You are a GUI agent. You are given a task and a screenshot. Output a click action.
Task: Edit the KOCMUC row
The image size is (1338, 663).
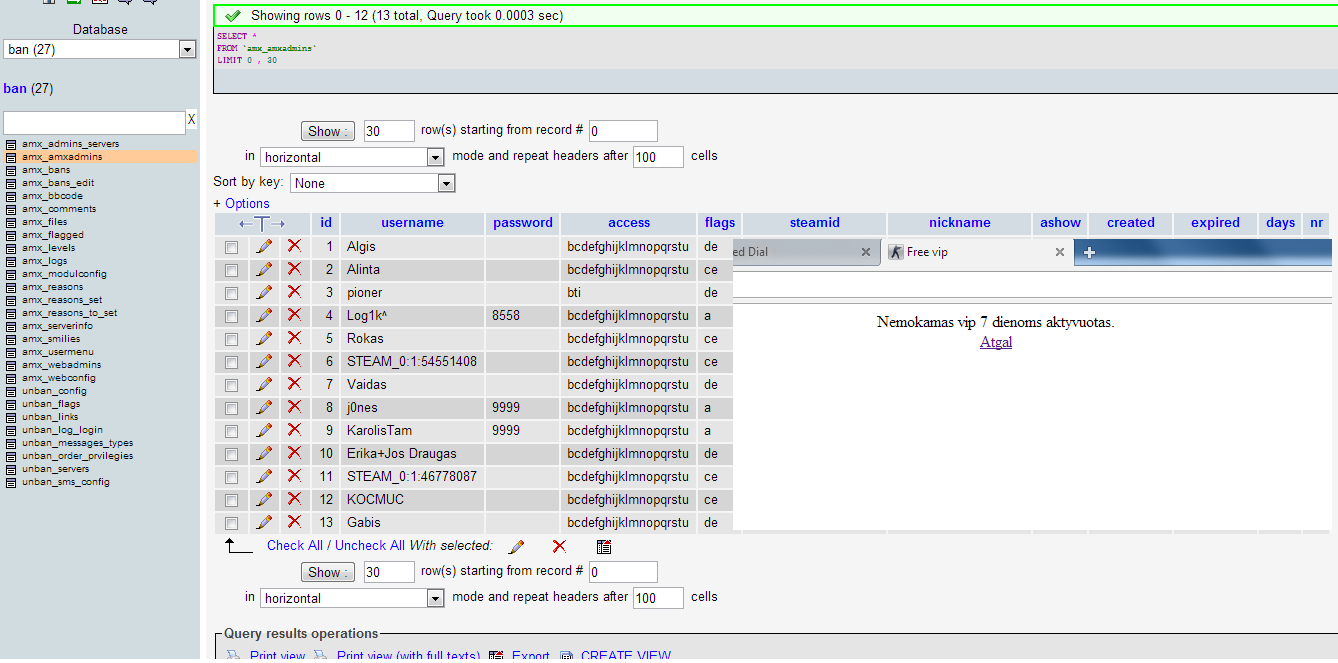(x=264, y=499)
